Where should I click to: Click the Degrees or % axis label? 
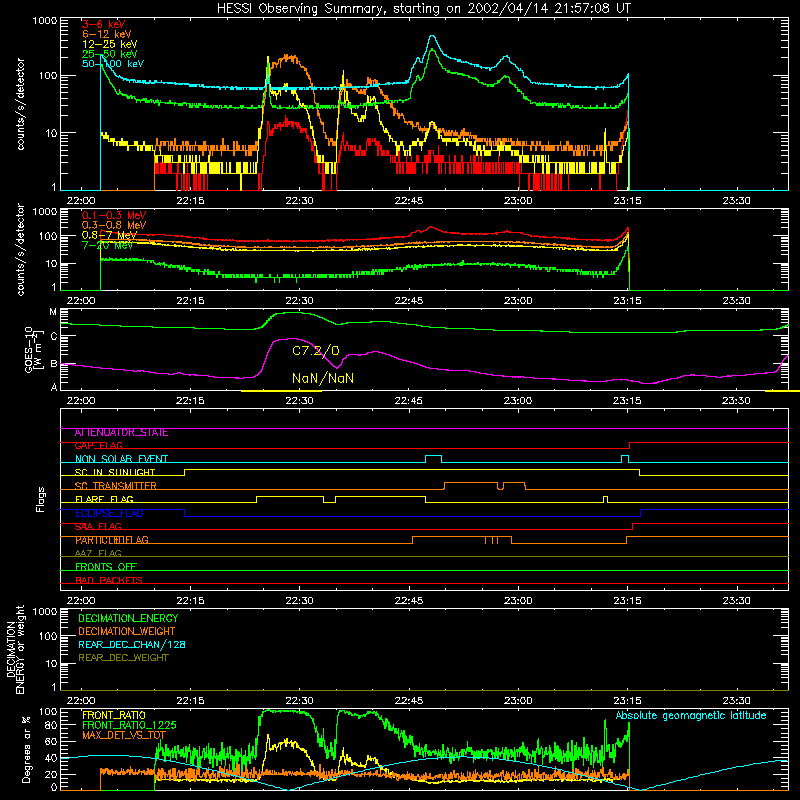tap(26, 749)
